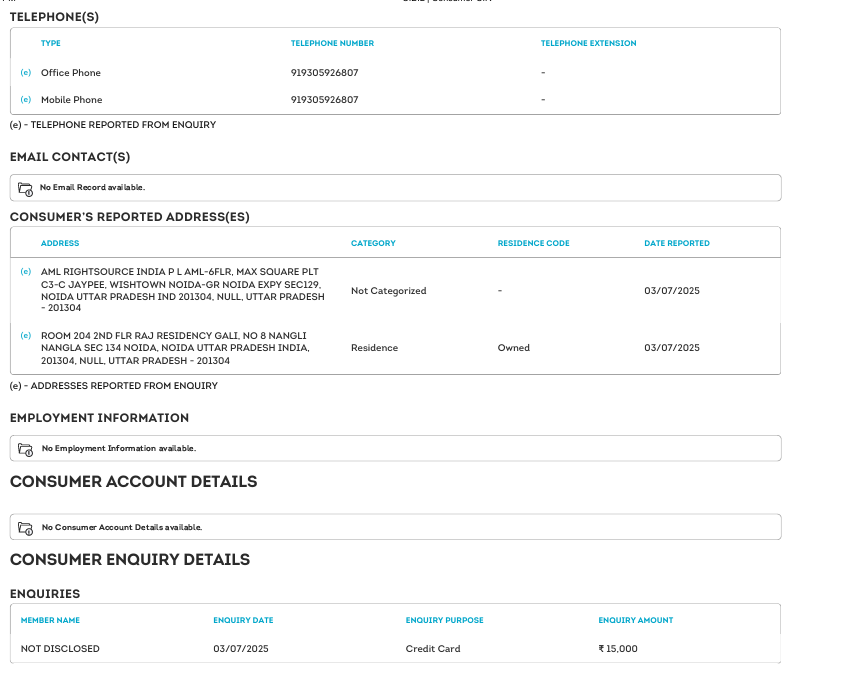
Task: Click the Date Reported column header
Action: tap(677, 243)
